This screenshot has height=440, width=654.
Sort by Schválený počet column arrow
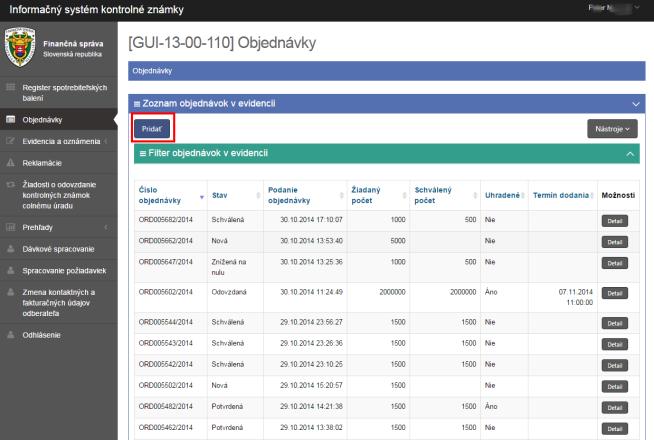point(475,195)
